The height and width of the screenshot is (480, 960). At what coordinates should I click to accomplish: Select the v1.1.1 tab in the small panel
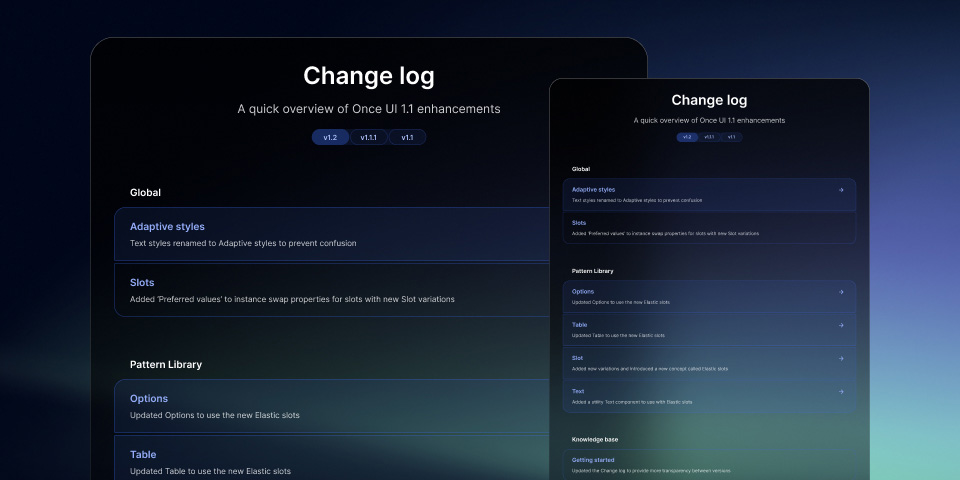[709, 137]
